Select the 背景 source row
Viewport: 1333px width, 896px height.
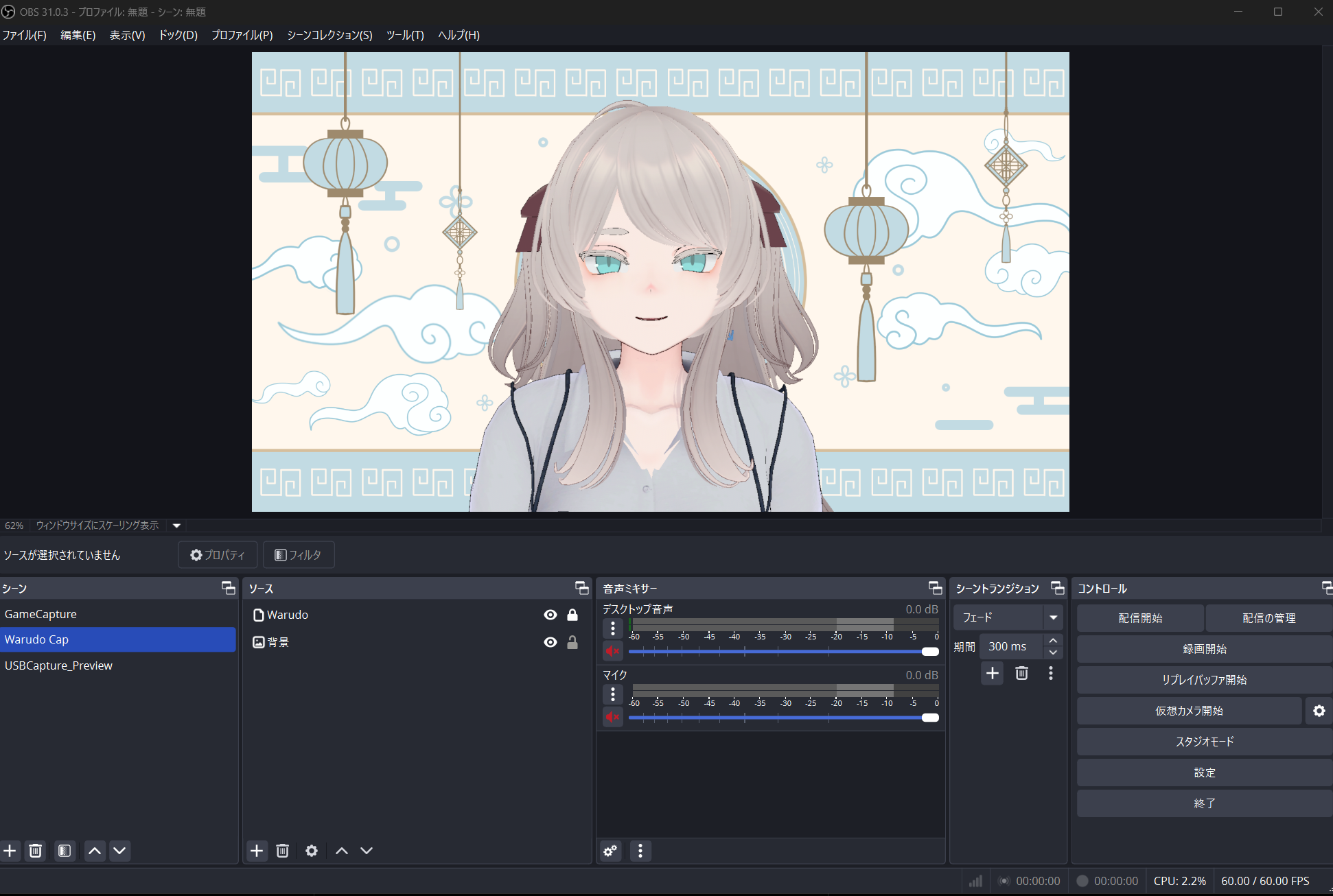(x=417, y=642)
